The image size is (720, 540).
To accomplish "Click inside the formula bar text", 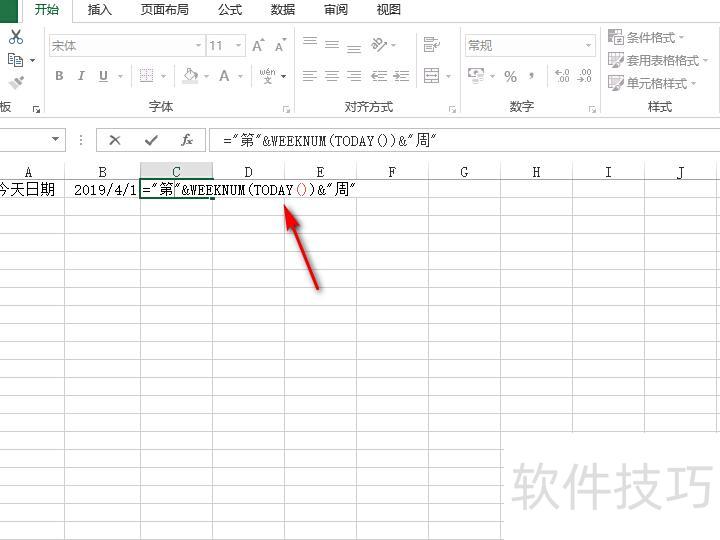I will coord(330,141).
